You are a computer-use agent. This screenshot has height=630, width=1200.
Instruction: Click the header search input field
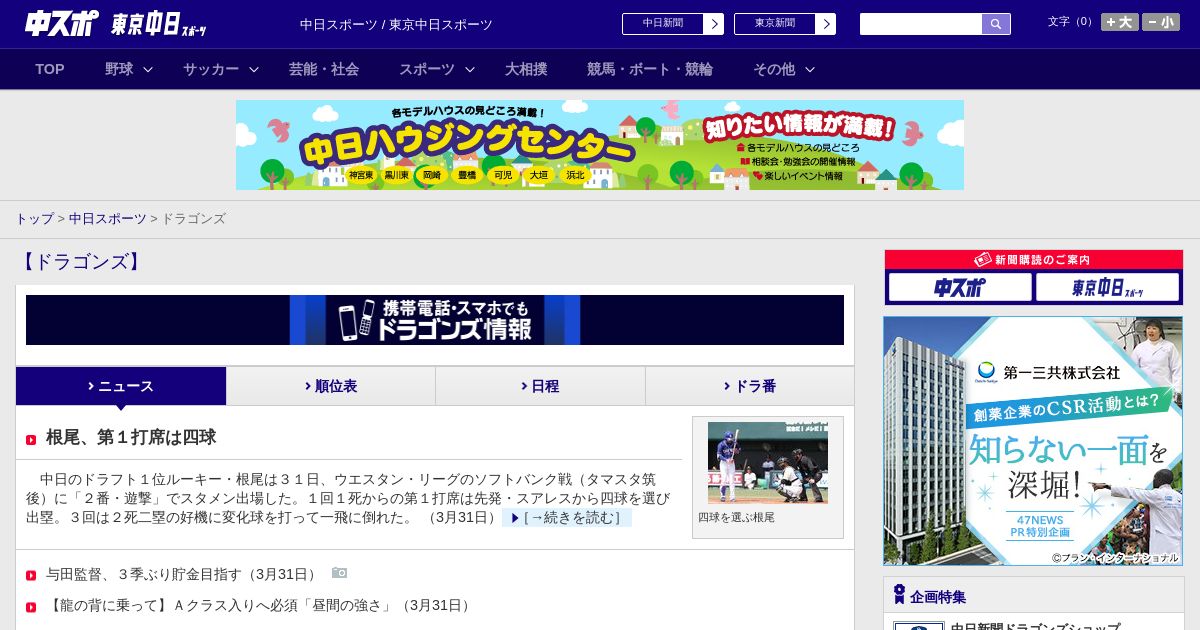[x=921, y=24]
